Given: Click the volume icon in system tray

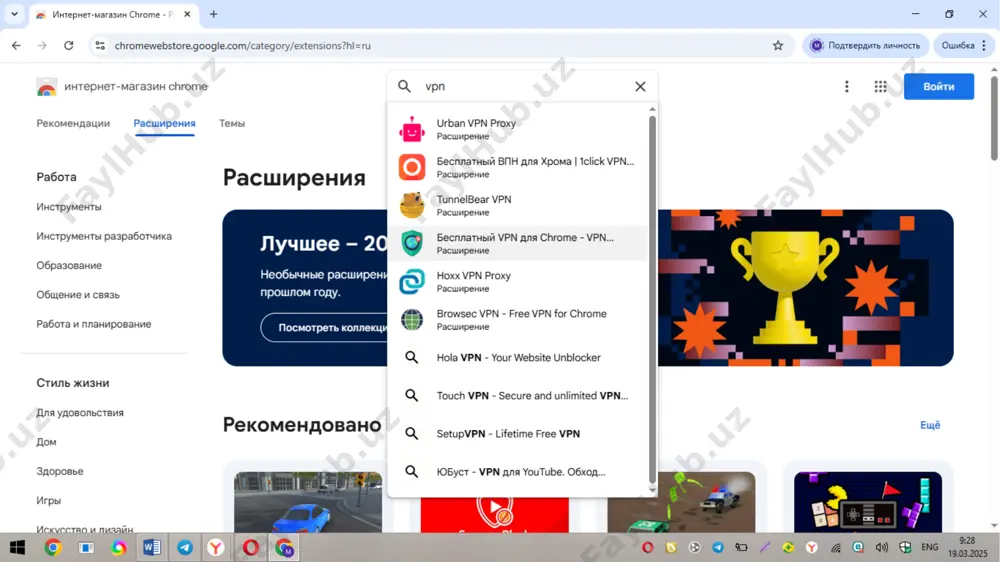Looking at the screenshot, I should point(882,547).
